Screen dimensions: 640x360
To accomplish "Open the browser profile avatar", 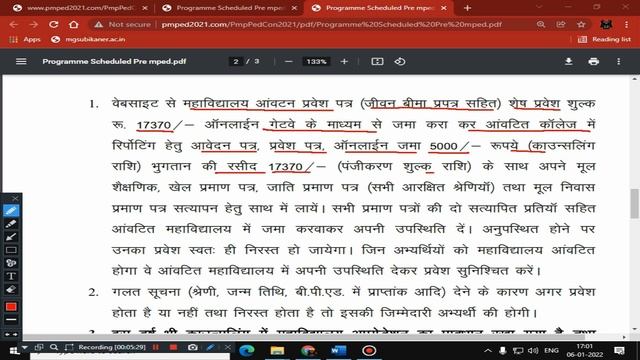I will click(x=606, y=24).
